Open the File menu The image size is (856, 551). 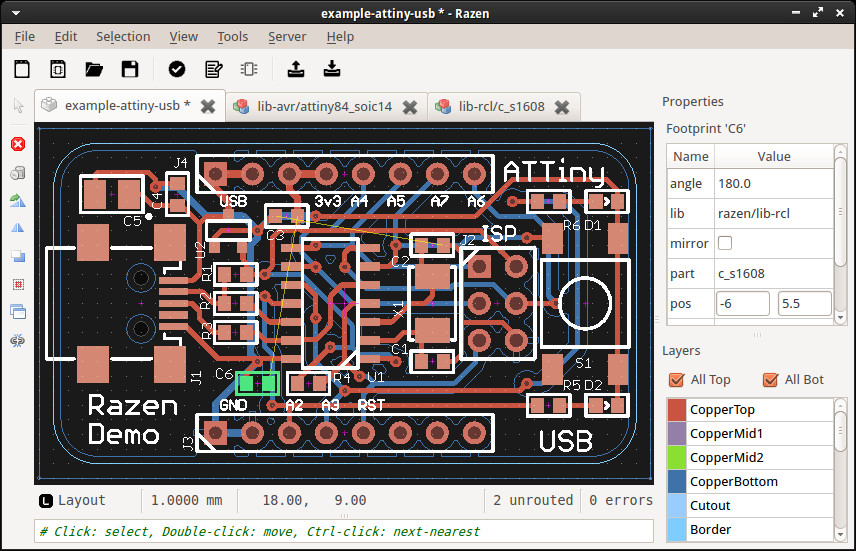click(25, 37)
